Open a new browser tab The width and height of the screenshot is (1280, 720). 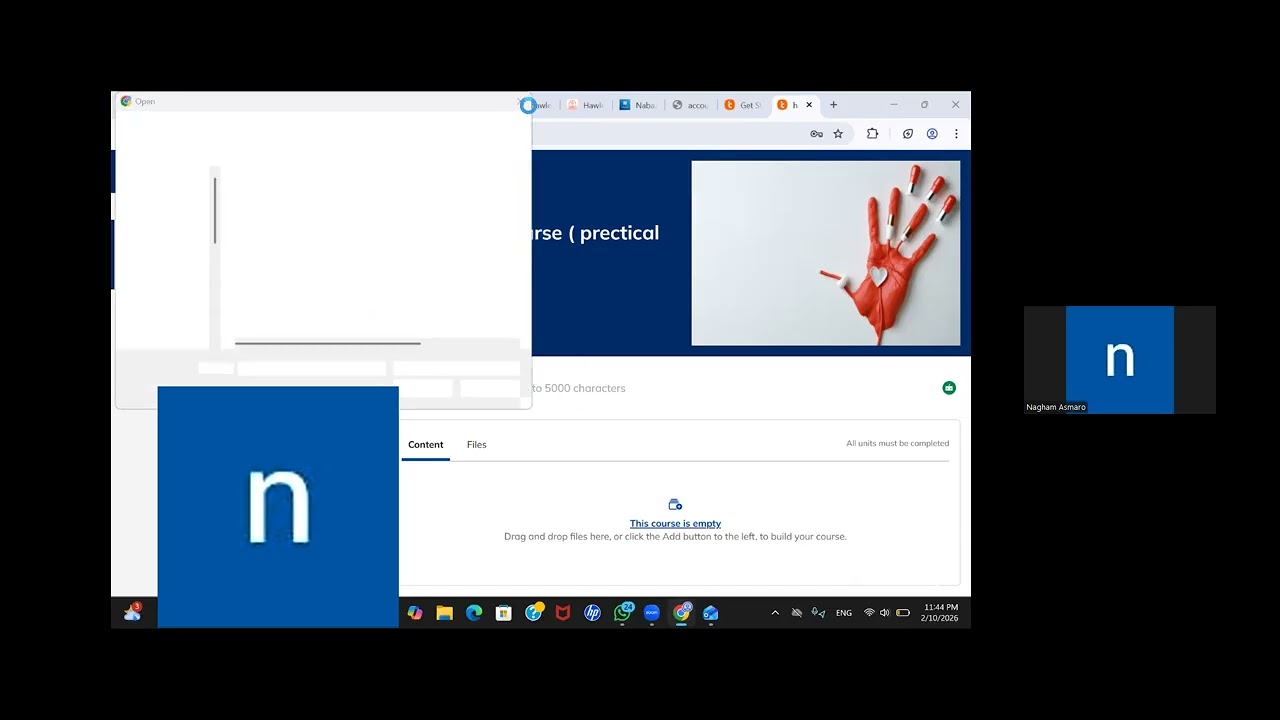click(833, 105)
